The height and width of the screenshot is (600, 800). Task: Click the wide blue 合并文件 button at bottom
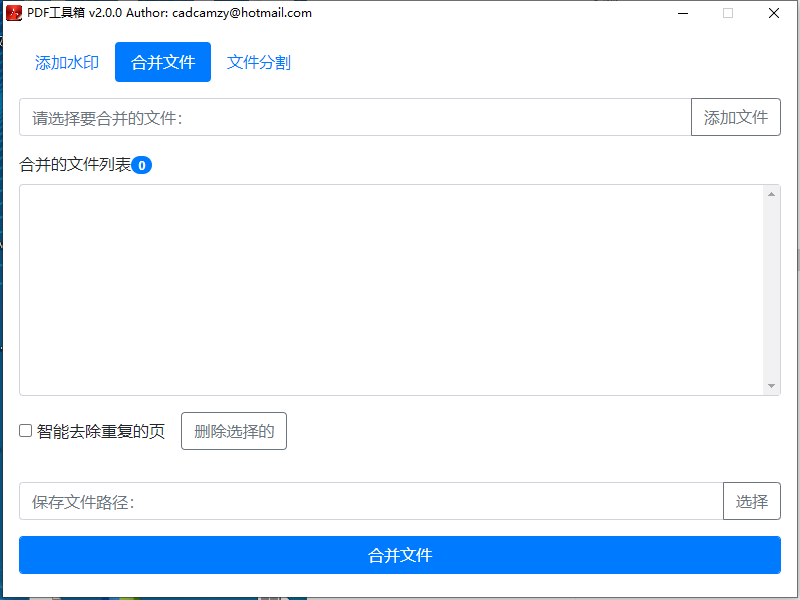pyautogui.click(x=400, y=555)
